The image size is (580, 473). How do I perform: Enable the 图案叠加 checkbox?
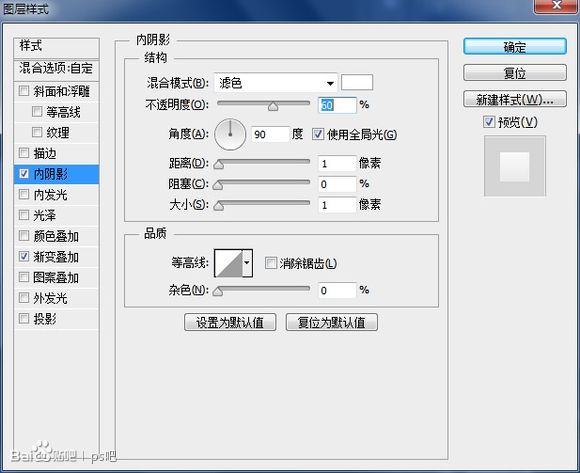click(24, 277)
